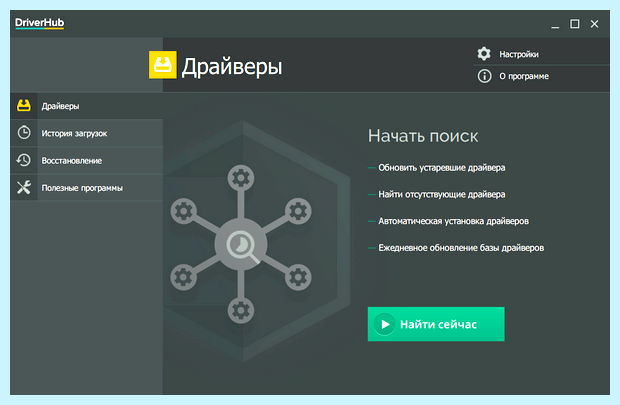Open Полезные программы section
Screen dimensions: 620x405
coord(87,188)
